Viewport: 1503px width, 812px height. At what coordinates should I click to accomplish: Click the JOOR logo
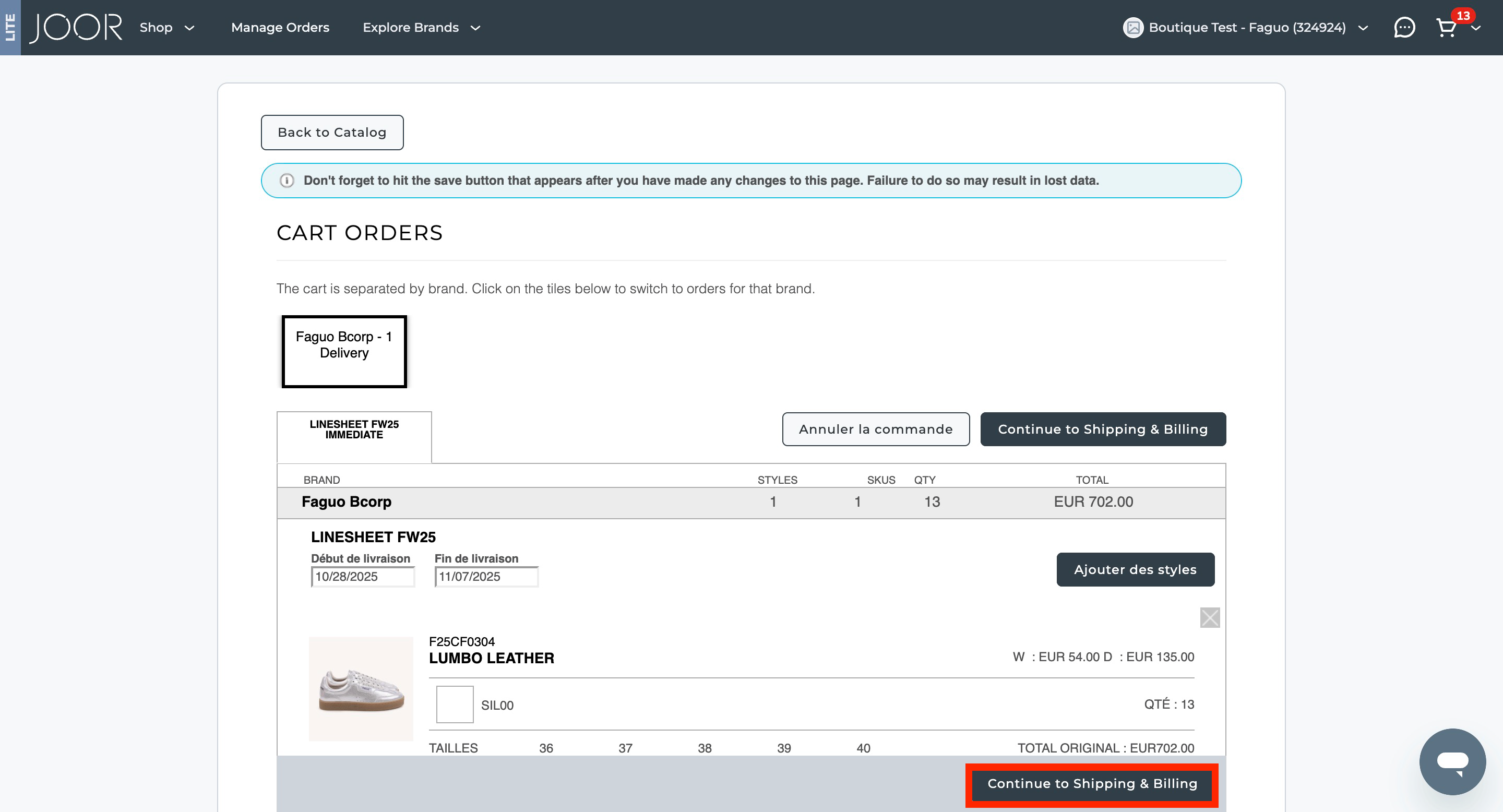76,28
